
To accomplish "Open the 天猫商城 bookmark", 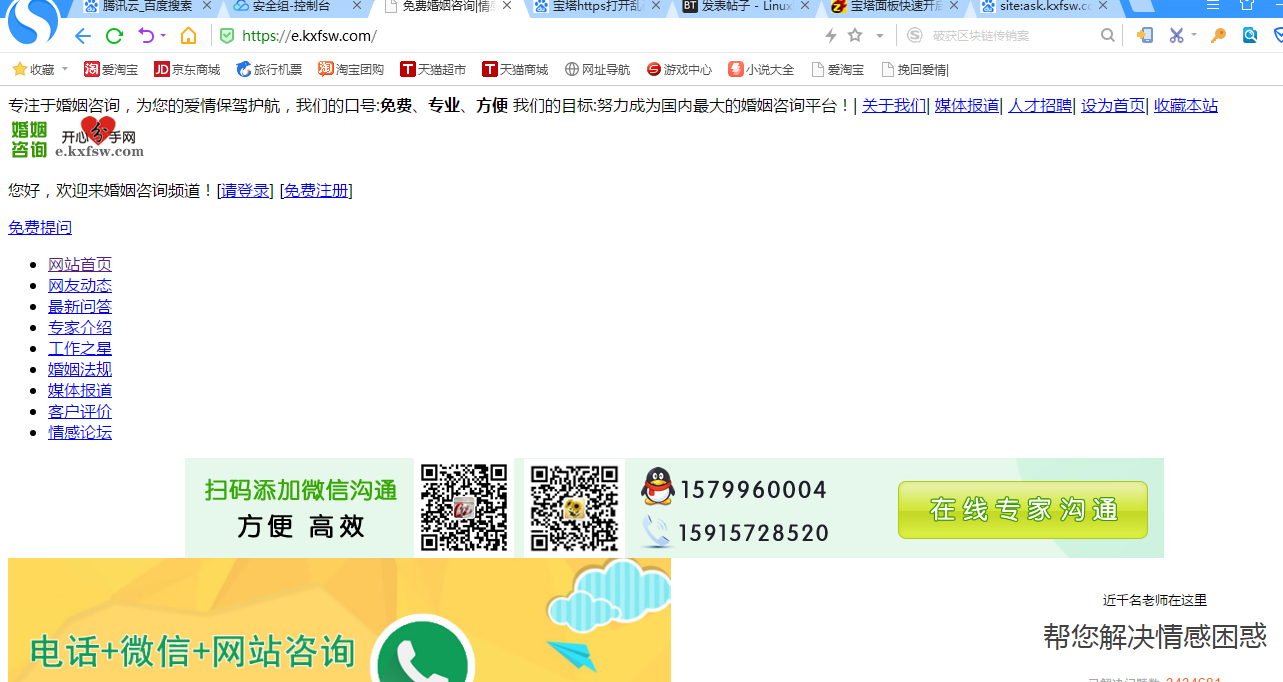I will click(x=515, y=69).
